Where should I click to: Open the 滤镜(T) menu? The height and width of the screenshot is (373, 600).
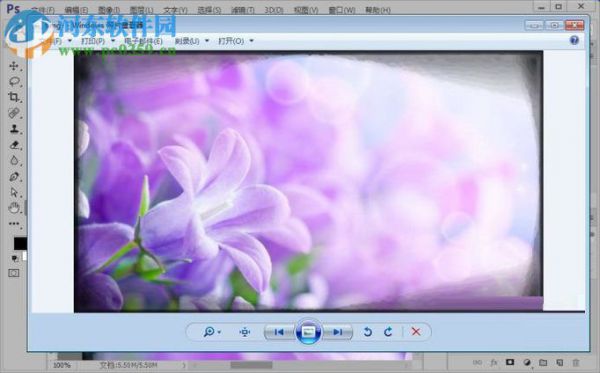243,10
